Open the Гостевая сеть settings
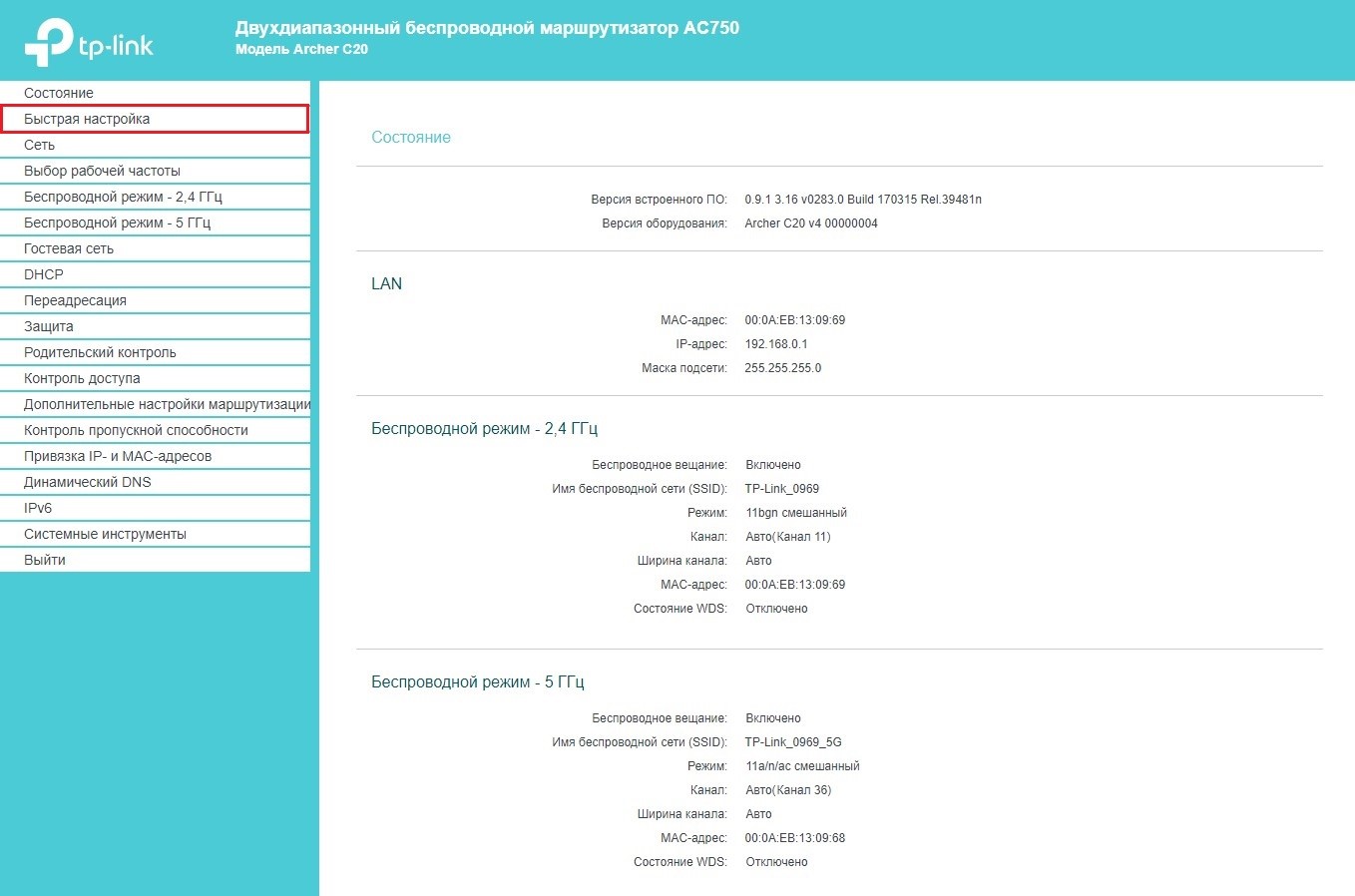Viewport: 1355px width, 896px height. 69,248
